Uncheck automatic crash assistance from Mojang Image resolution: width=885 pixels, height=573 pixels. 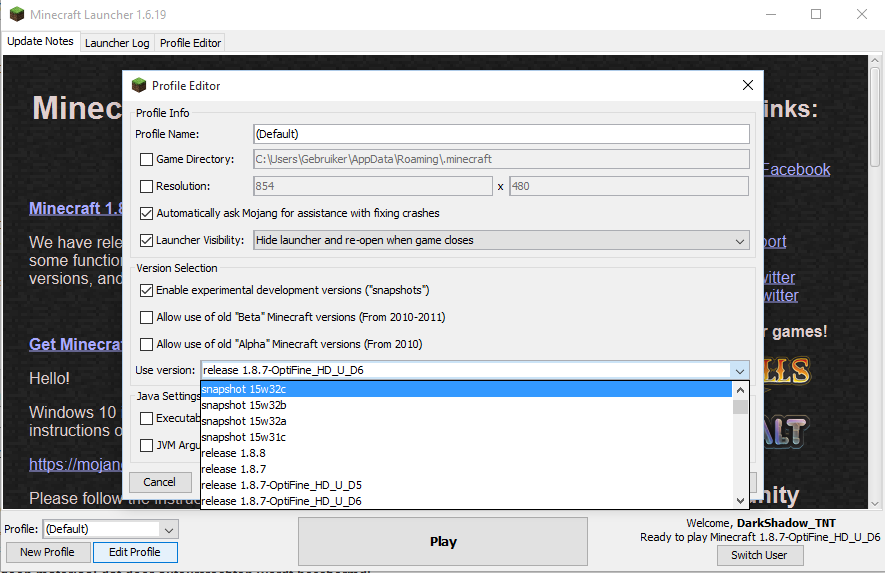(146, 213)
